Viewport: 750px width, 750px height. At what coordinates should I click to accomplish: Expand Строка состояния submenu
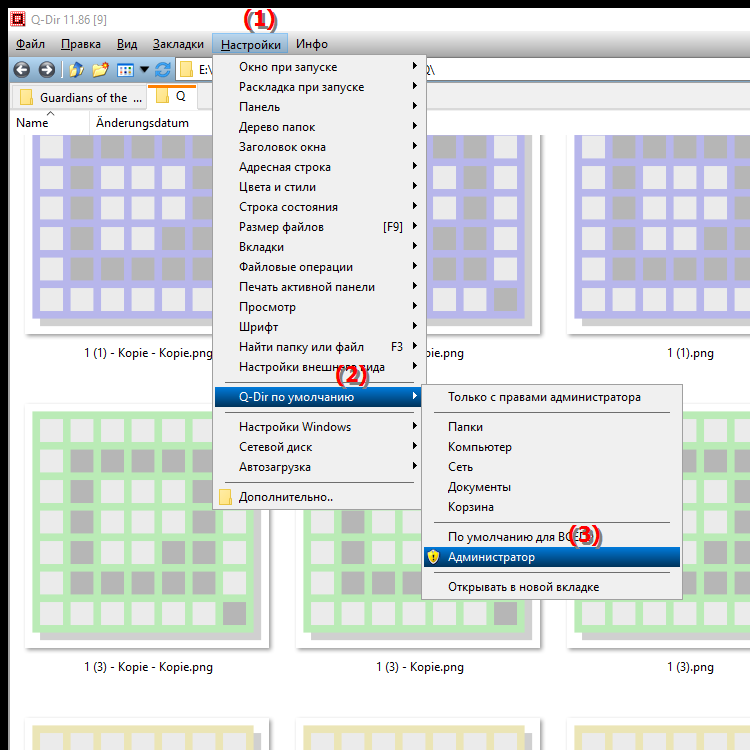click(x=318, y=207)
